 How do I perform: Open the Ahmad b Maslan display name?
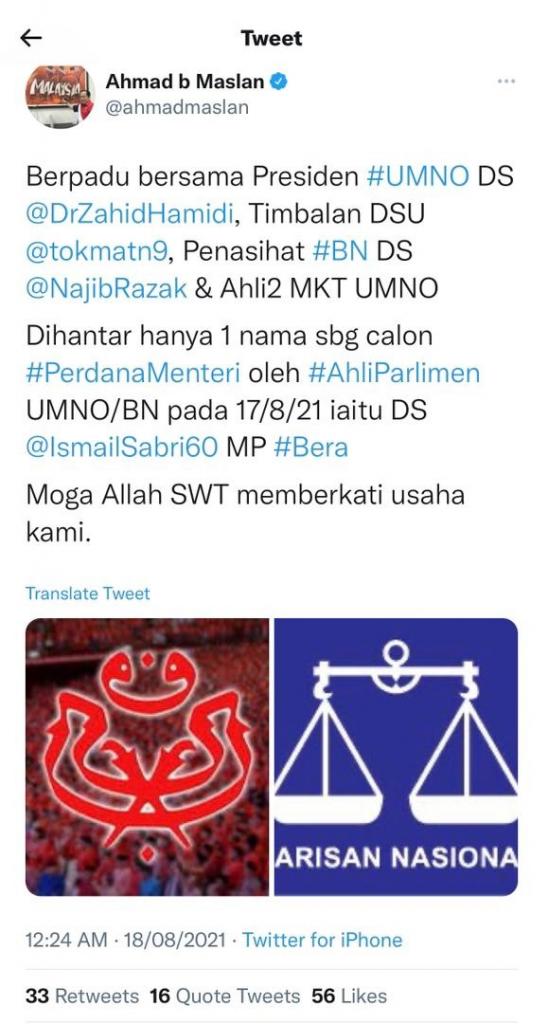[185, 82]
